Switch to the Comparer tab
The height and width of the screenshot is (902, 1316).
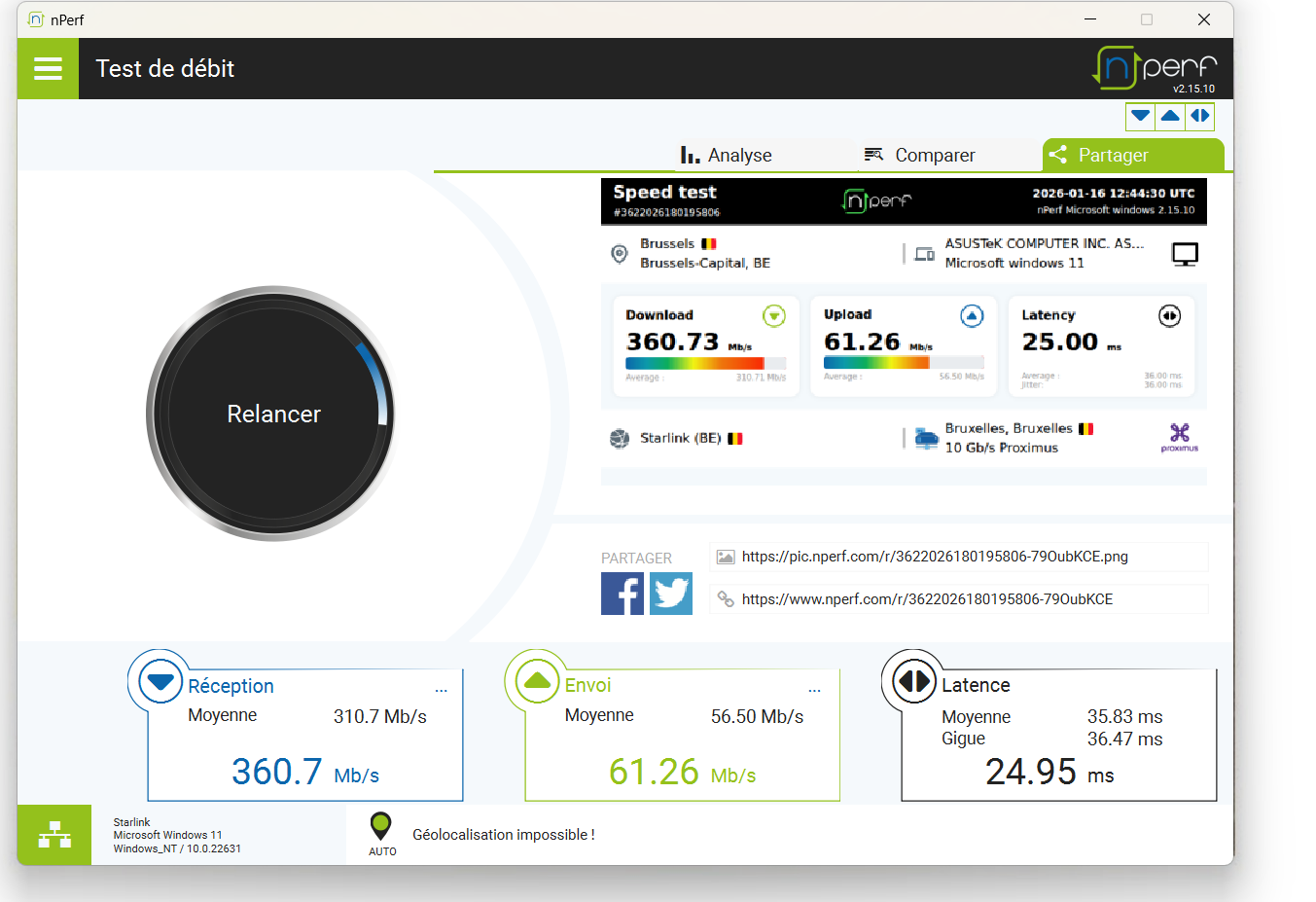point(919,155)
